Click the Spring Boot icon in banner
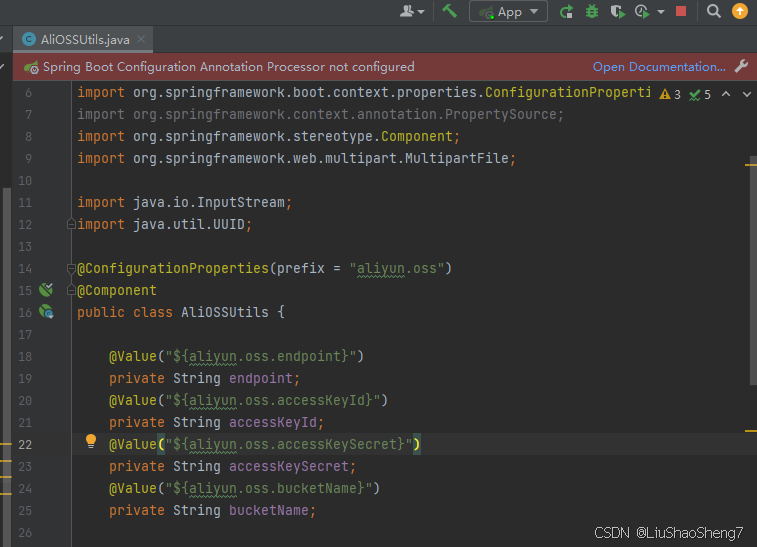The height and width of the screenshot is (547, 757). click(31, 67)
